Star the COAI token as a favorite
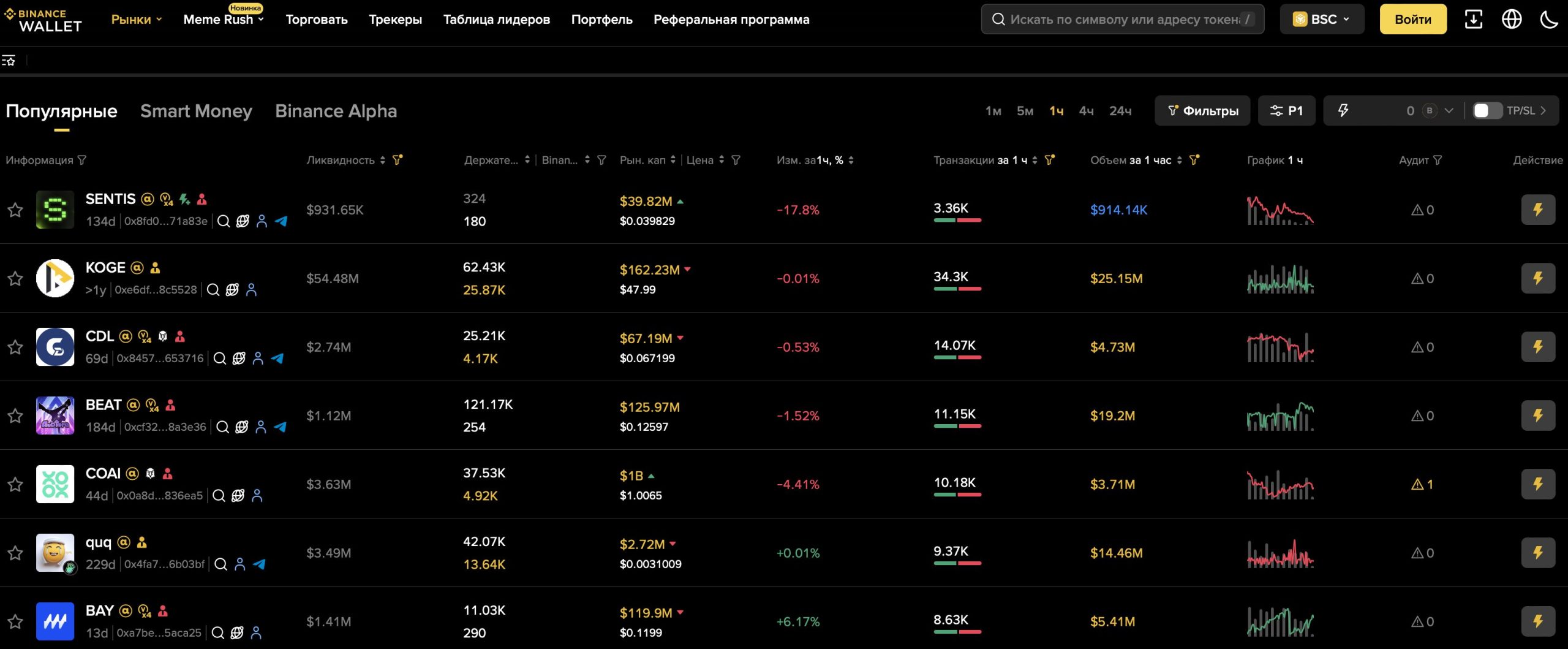 click(15, 485)
